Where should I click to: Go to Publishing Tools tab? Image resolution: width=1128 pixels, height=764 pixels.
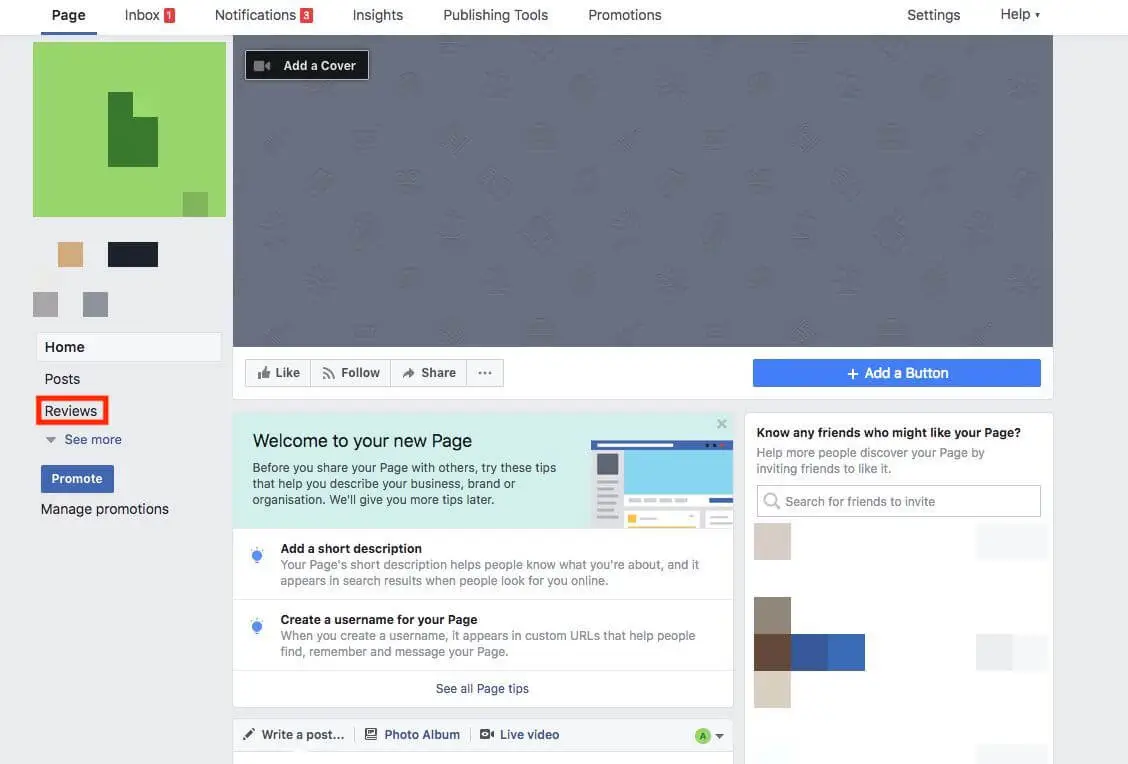[495, 15]
